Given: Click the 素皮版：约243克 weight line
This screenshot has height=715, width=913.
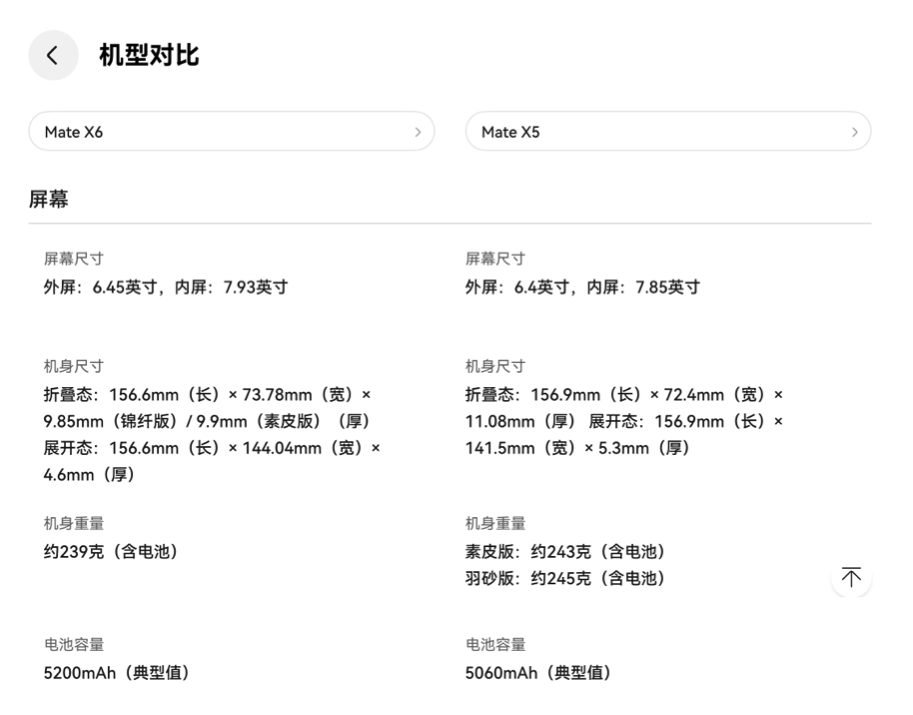Looking at the screenshot, I should pyautogui.click(x=565, y=551).
